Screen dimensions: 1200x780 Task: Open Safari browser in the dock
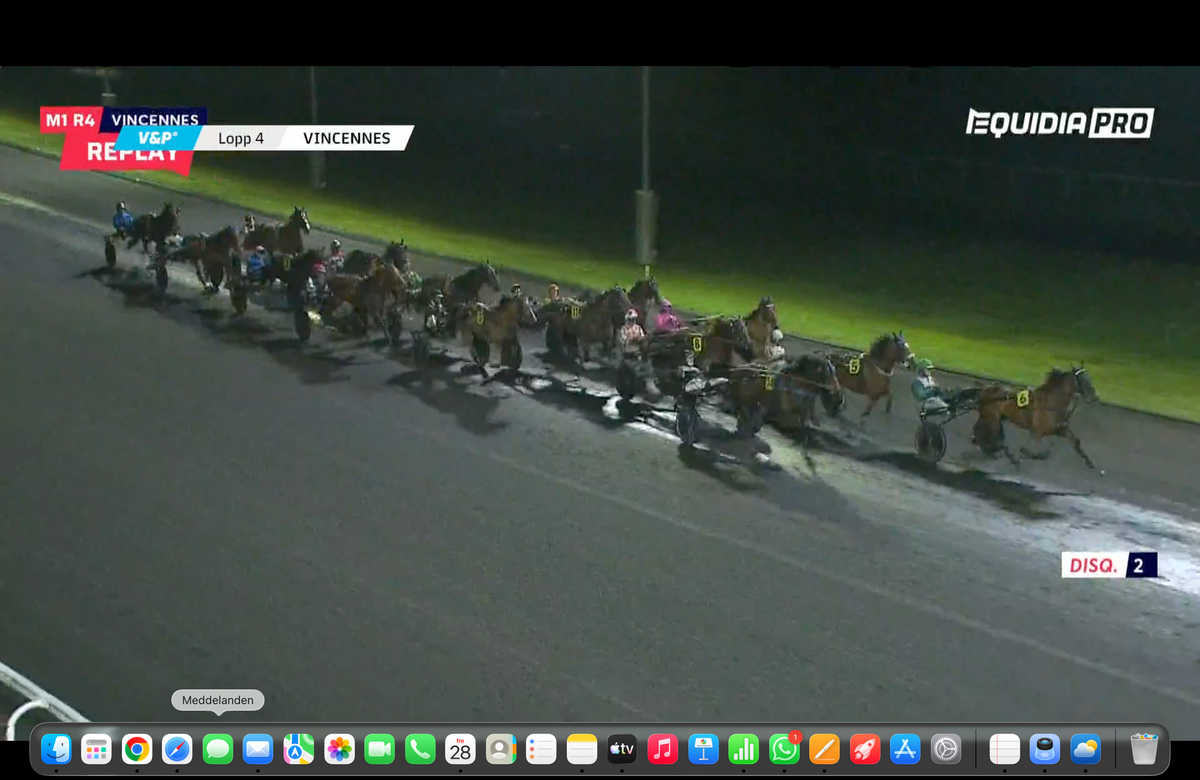tap(177, 748)
